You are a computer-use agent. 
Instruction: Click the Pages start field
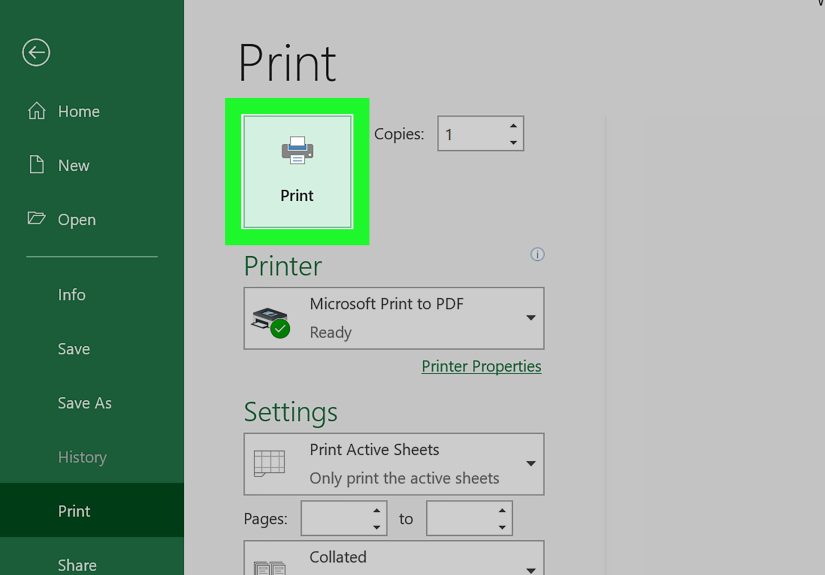pos(336,518)
